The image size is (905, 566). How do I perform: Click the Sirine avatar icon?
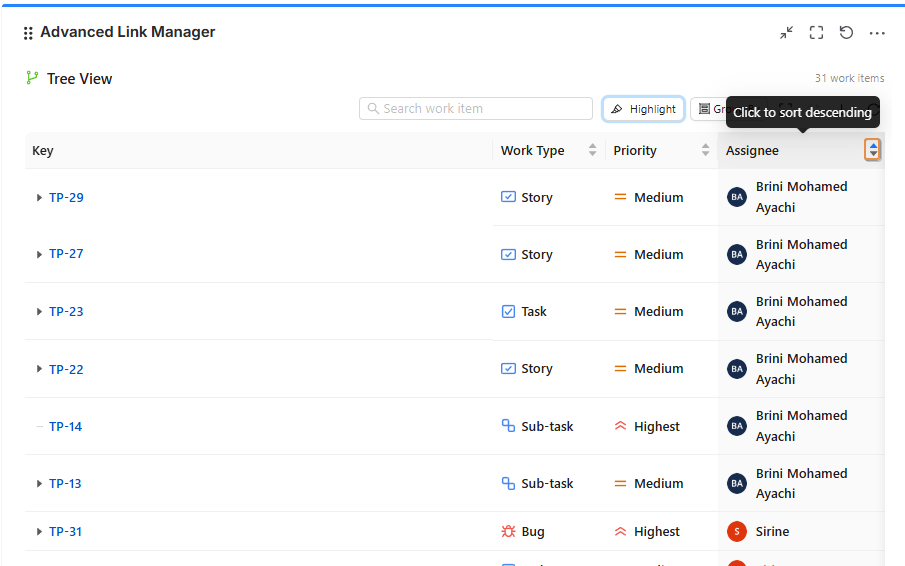point(737,531)
